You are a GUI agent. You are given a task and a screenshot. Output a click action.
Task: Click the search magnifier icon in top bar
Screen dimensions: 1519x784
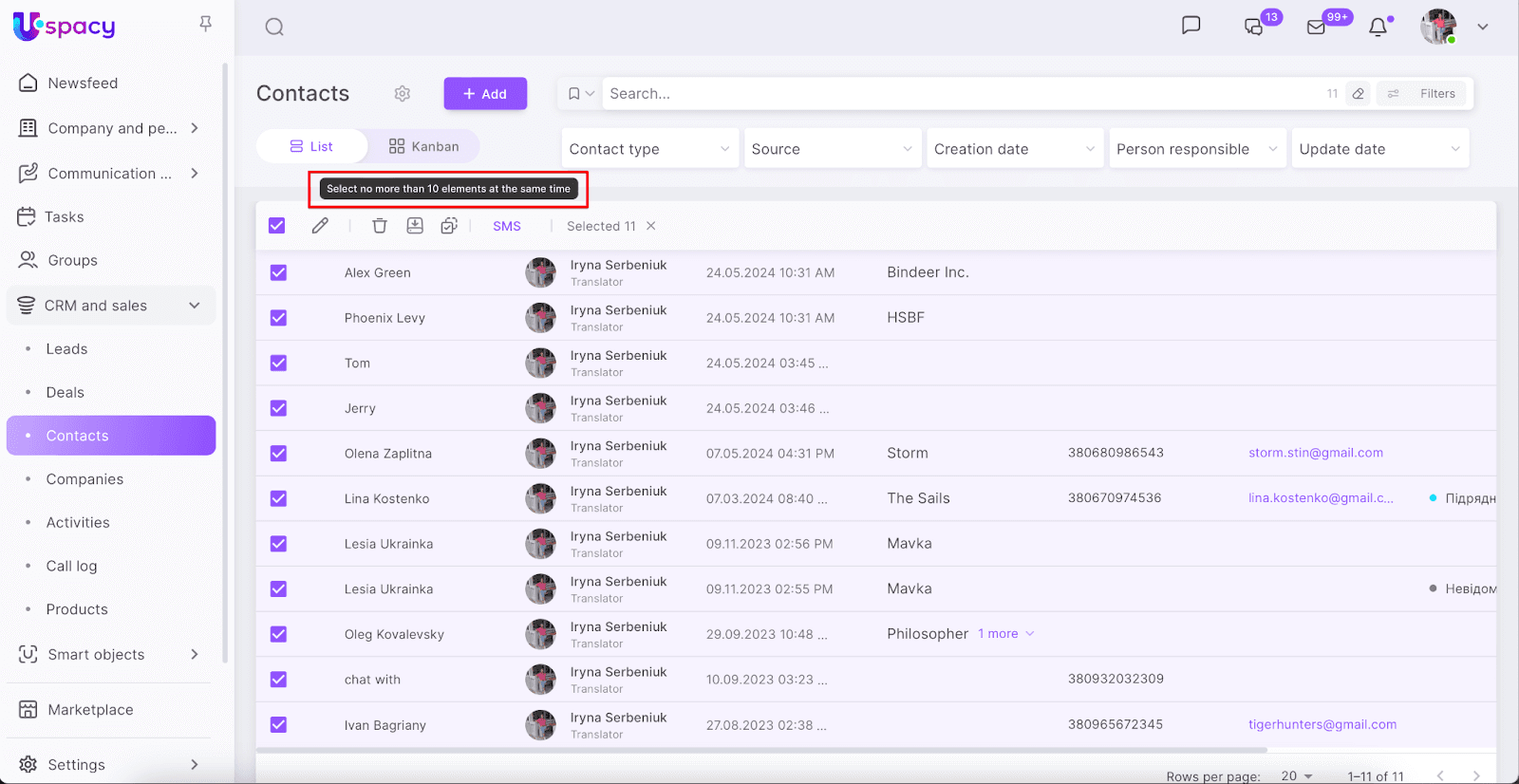(274, 27)
